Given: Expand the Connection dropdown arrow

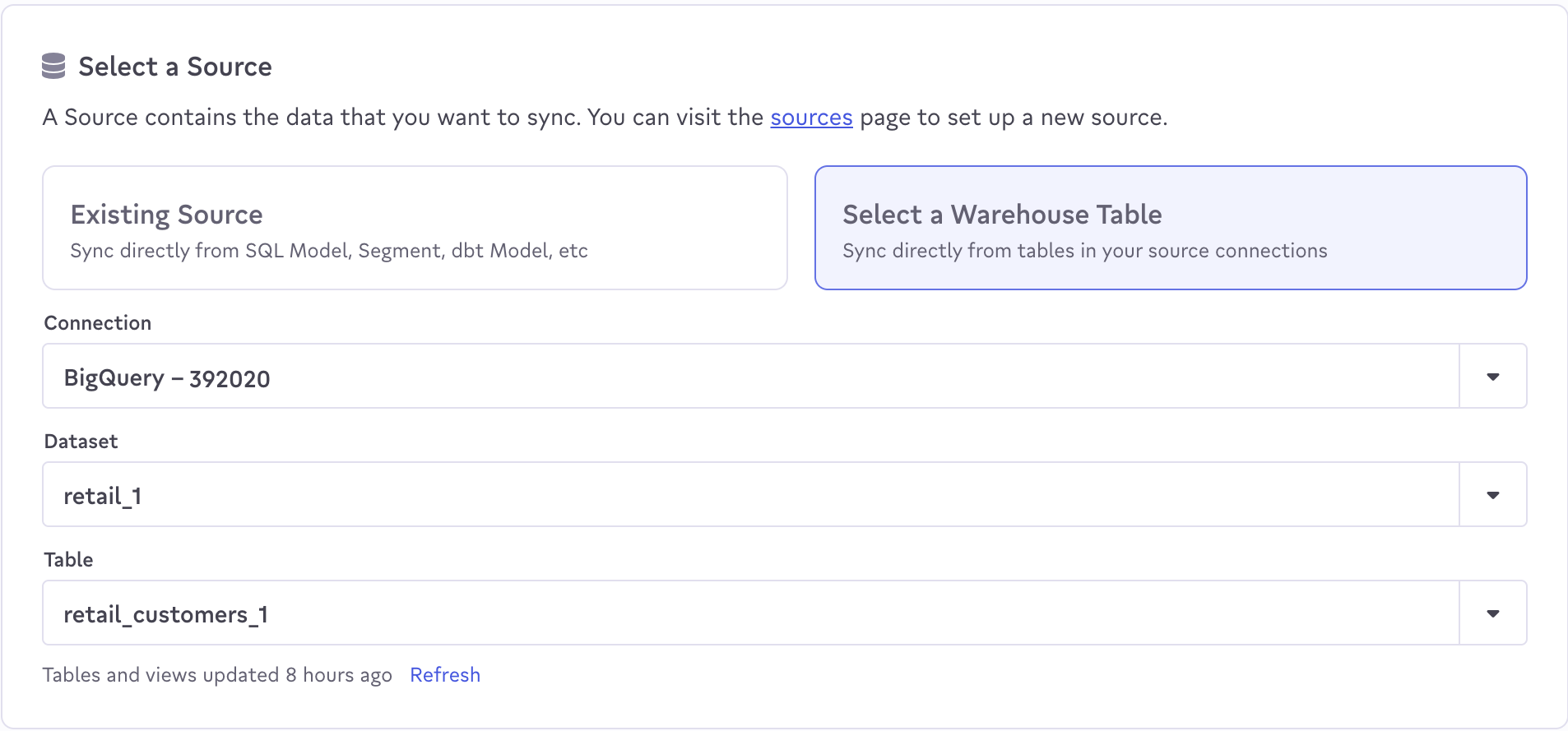Looking at the screenshot, I should (1492, 377).
